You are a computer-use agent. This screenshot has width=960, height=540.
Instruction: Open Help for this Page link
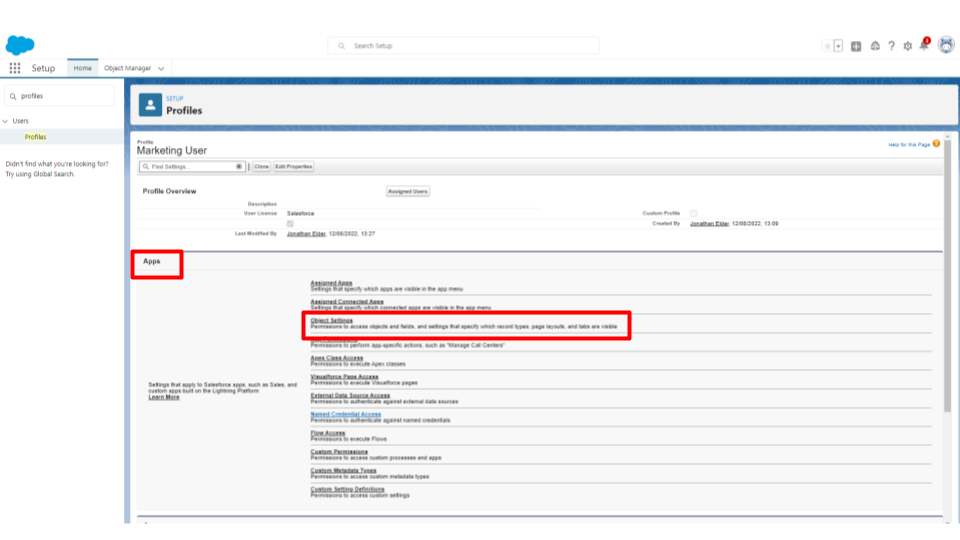click(x=909, y=144)
